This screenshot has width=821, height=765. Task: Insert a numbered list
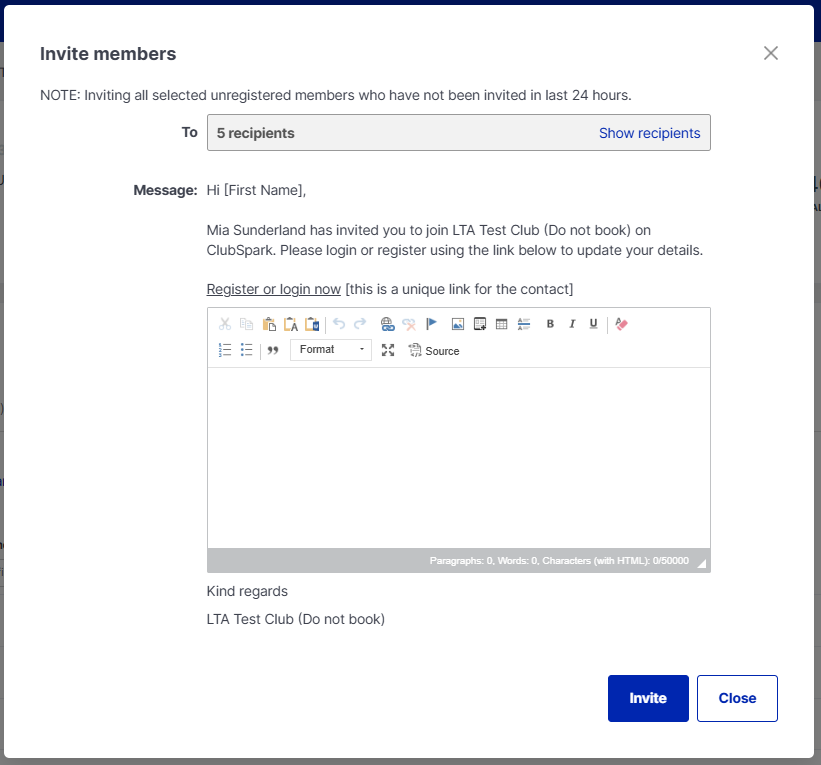(225, 350)
